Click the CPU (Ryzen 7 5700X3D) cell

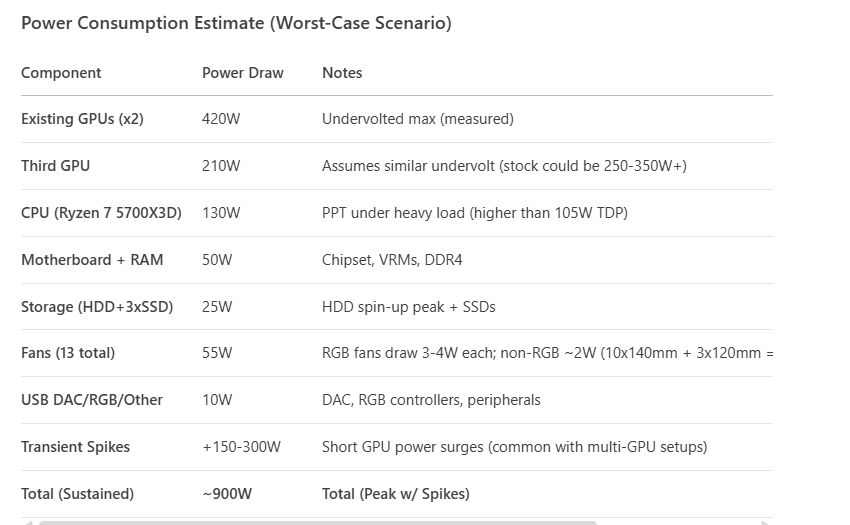[101, 213]
